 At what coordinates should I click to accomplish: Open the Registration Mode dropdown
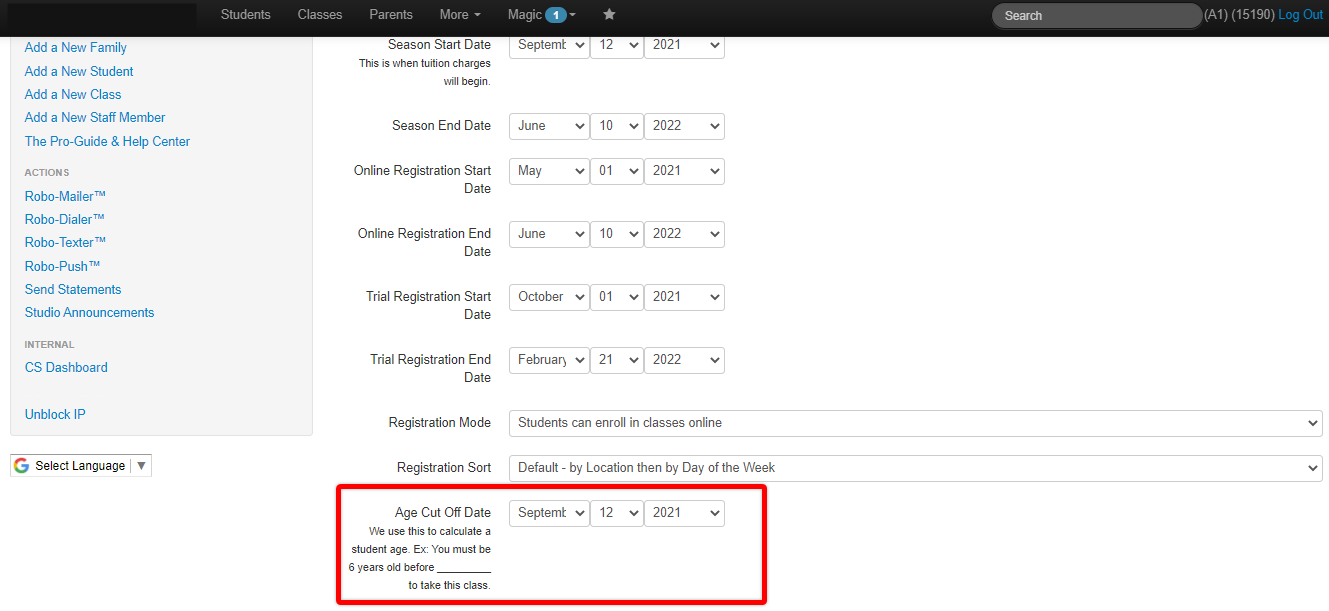click(x=915, y=423)
